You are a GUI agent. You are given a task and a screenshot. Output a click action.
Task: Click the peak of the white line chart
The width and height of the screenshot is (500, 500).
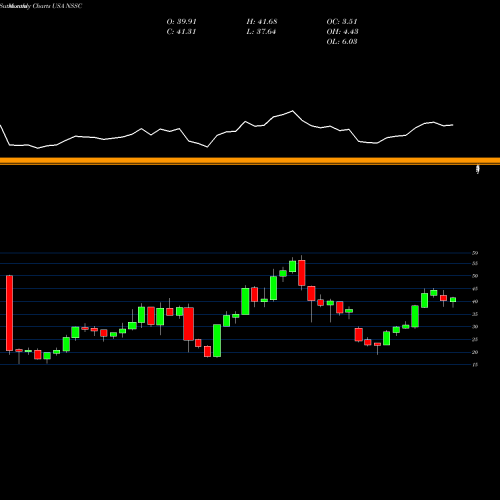pos(293,111)
